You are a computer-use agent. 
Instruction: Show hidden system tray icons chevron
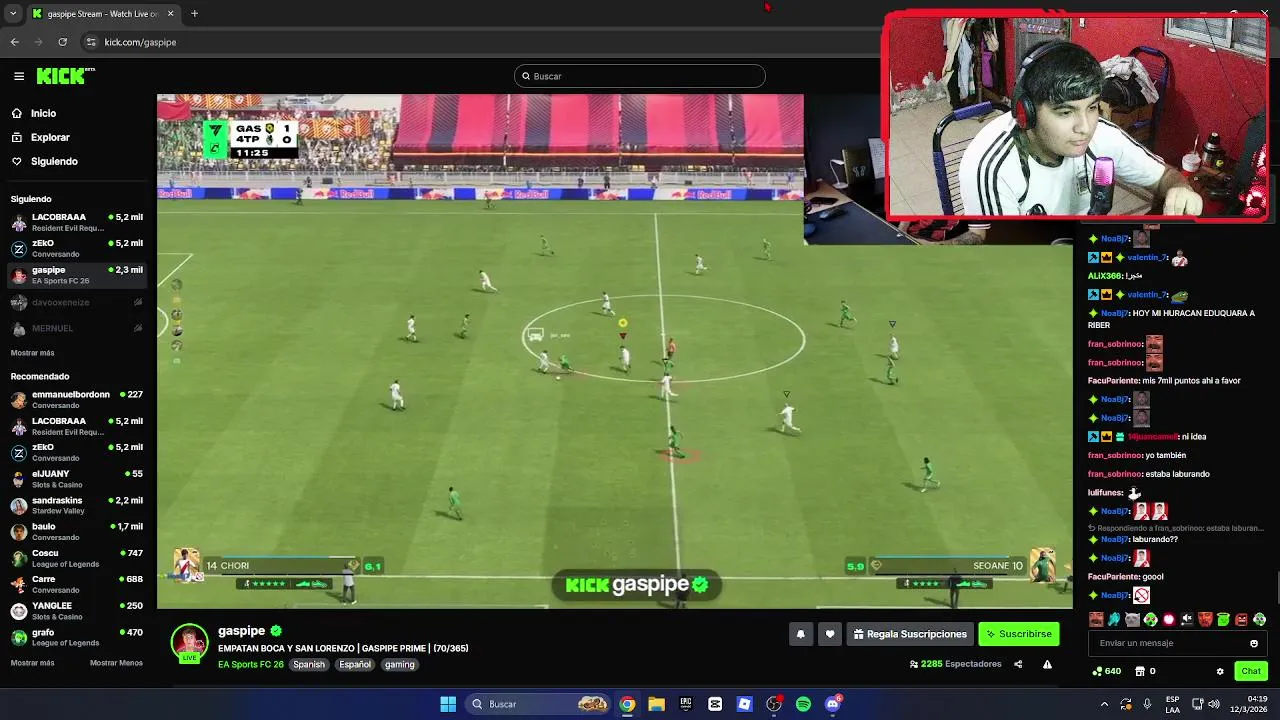click(1104, 704)
